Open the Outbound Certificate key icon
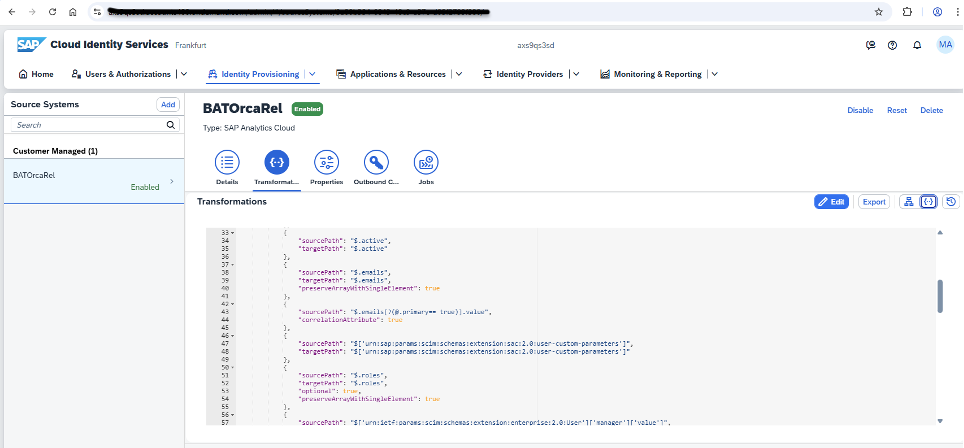 pyautogui.click(x=376, y=162)
